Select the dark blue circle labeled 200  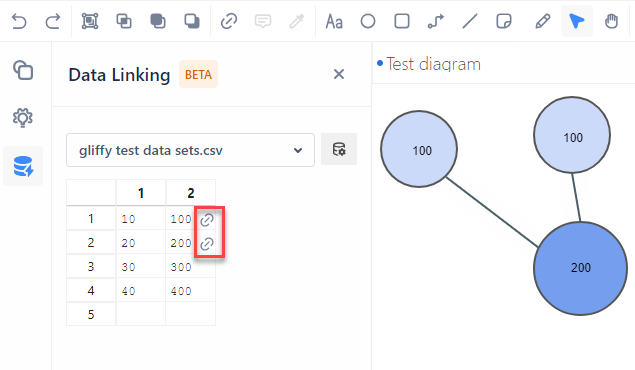580,268
